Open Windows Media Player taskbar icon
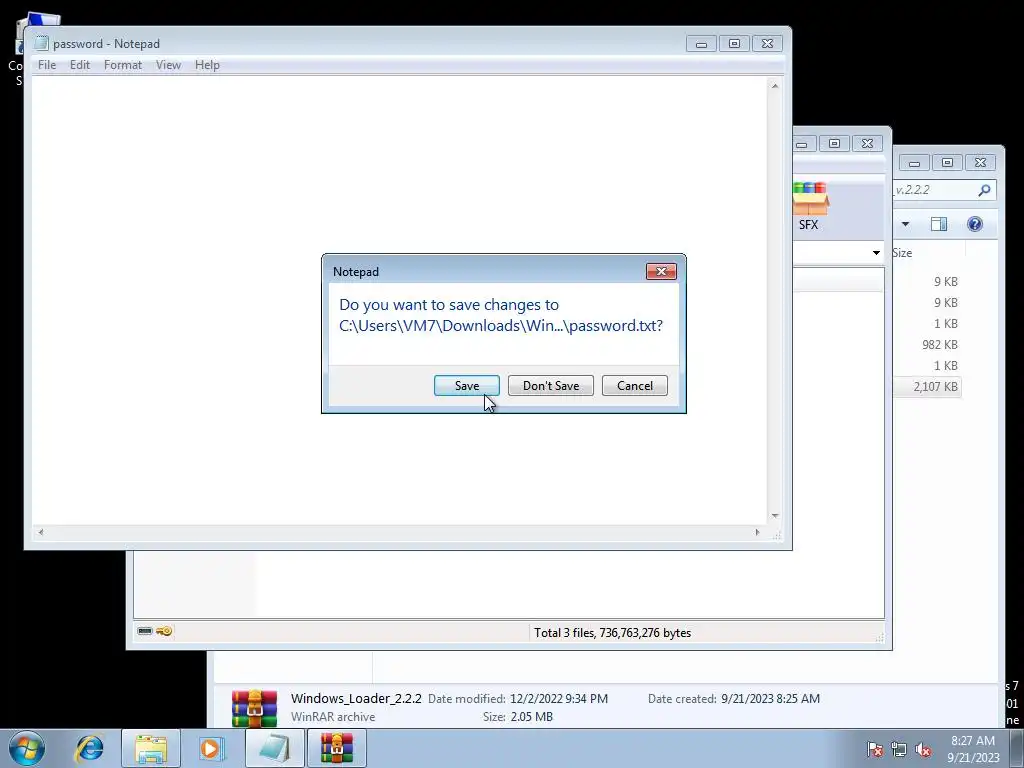The width and height of the screenshot is (1024, 768). coord(211,748)
